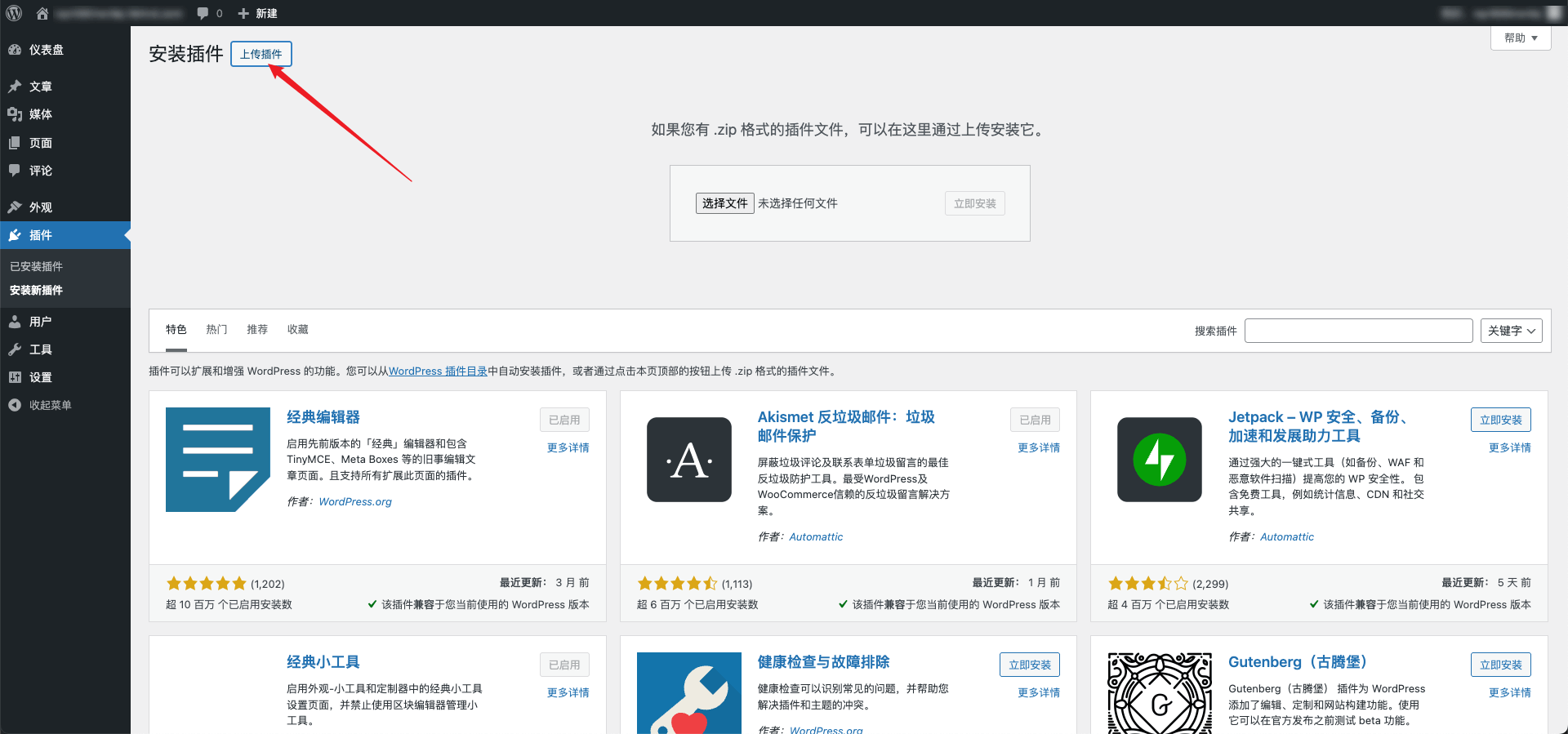Open the Tools (工具) sidebar menu
The width and height of the screenshot is (1568, 734).
(40, 349)
